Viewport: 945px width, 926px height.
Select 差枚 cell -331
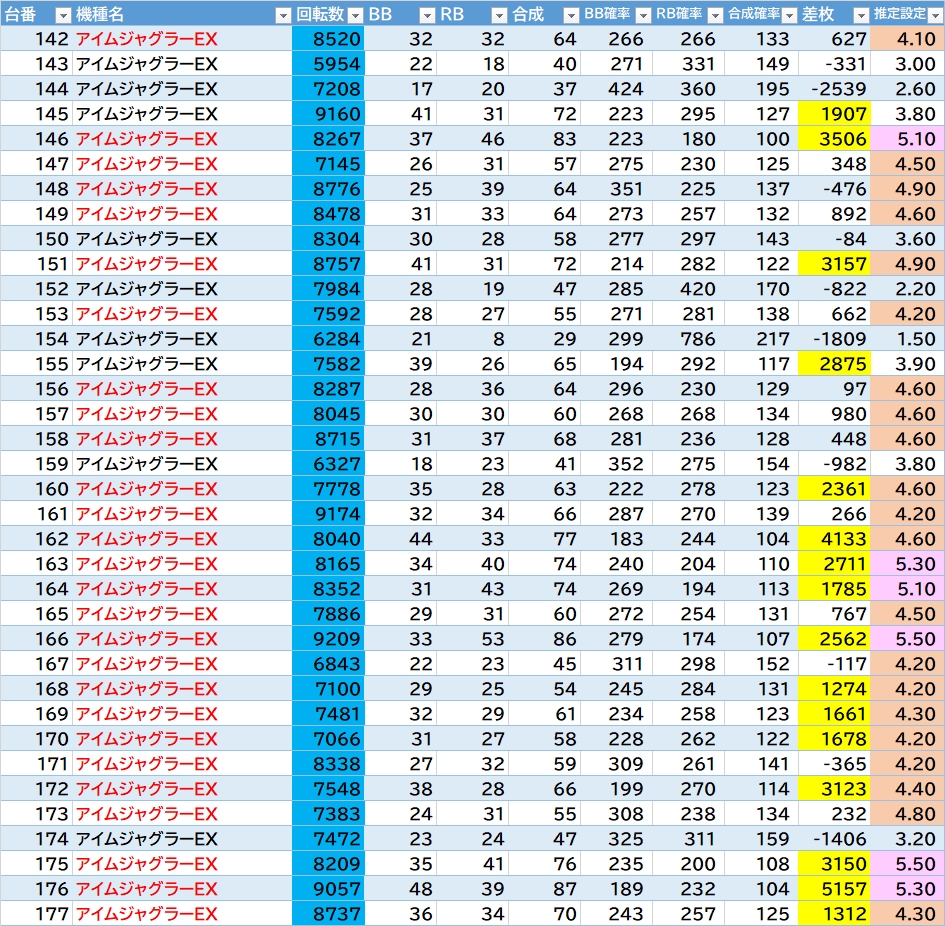(834, 63)
